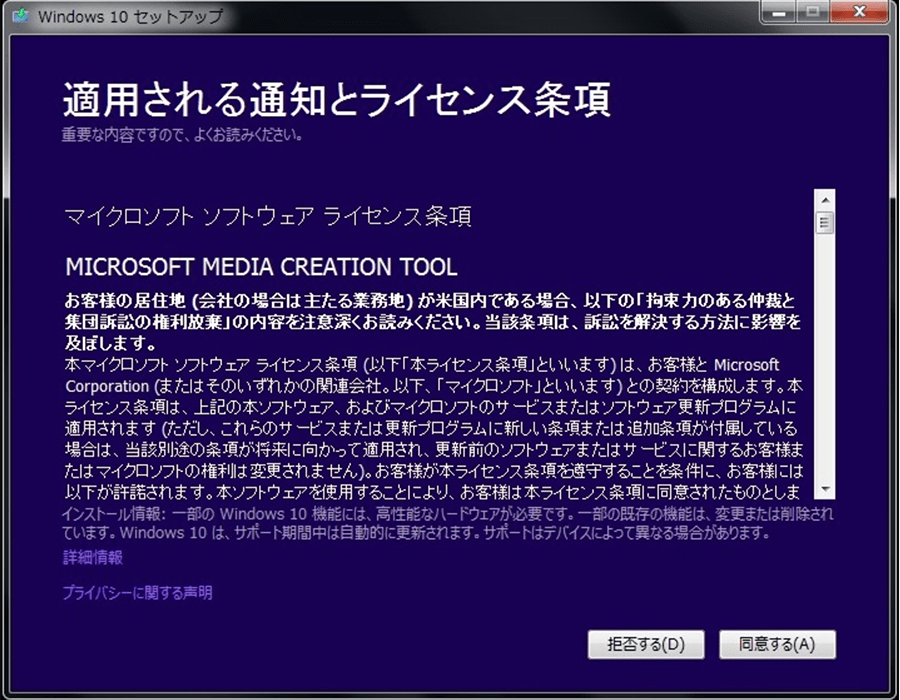Close the Windows 10 セットアップ window

click(x=859, y=11)
